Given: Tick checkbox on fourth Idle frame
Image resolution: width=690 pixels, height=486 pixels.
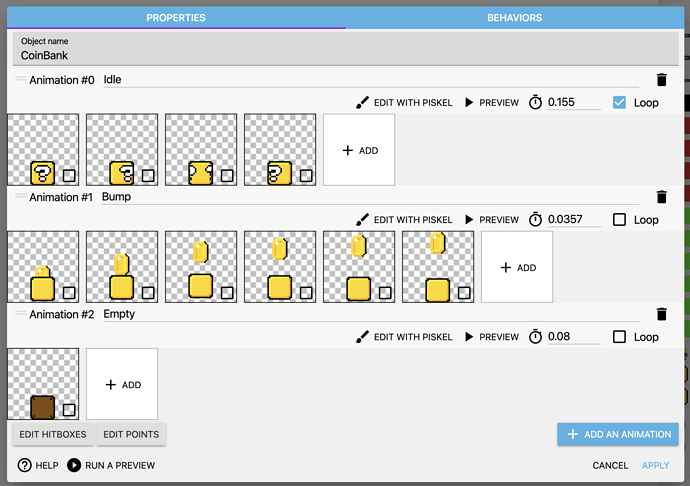Looking at the screenshot, I should pyautogui.click(x=306, y=176).
